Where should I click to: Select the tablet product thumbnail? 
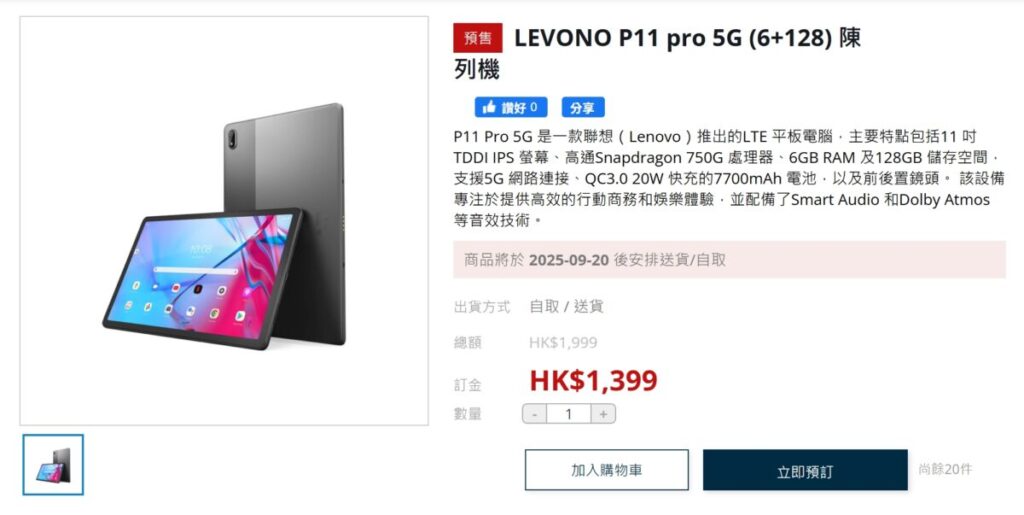[53, 465]
